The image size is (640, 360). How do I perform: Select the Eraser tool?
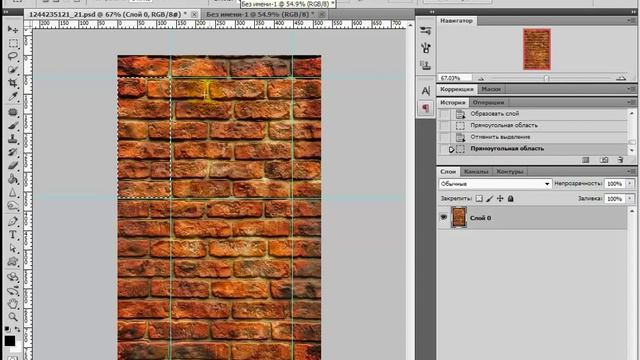pos(13,166)
